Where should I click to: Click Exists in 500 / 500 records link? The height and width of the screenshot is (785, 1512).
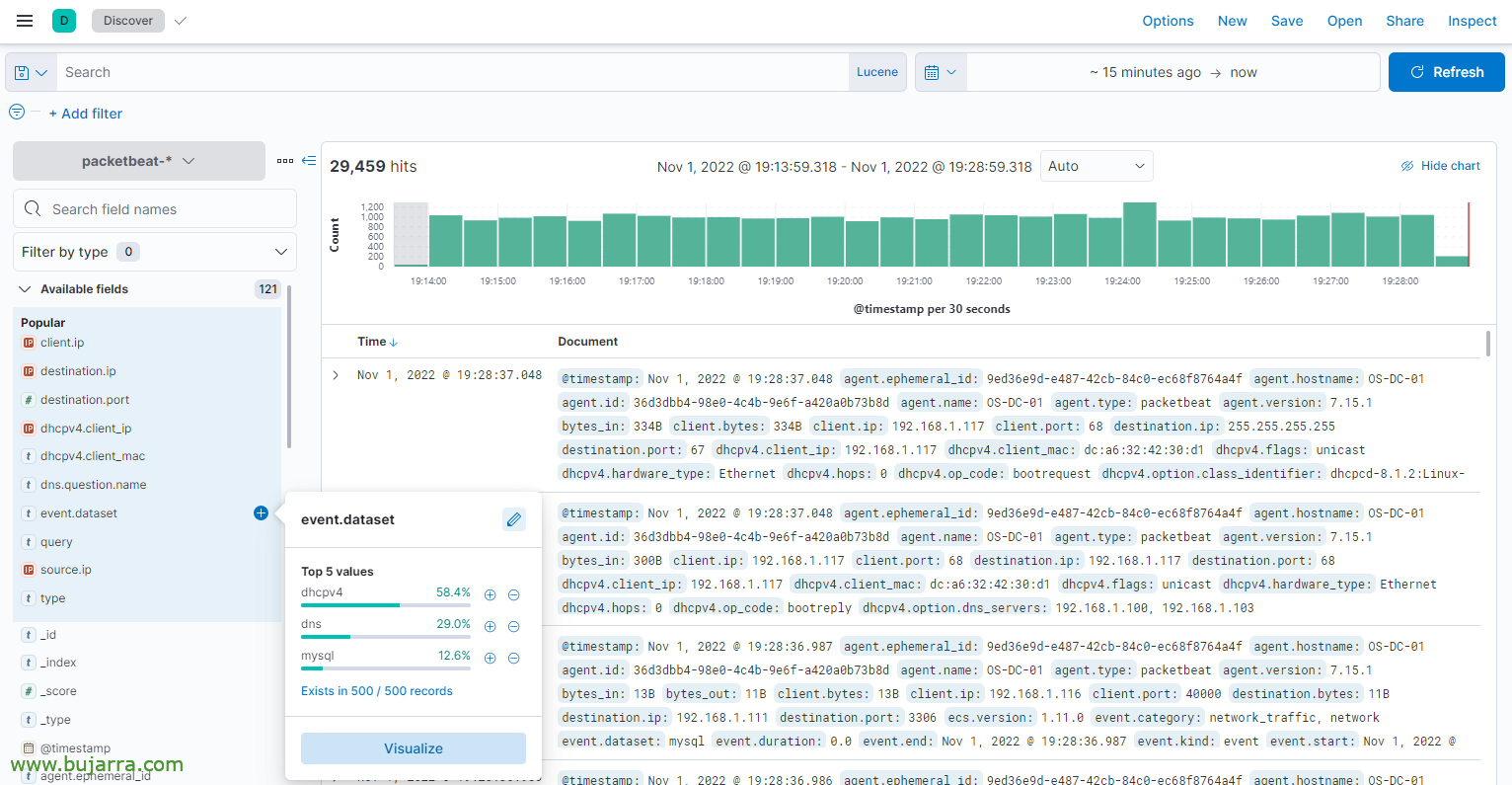click(x=377, y=691)
